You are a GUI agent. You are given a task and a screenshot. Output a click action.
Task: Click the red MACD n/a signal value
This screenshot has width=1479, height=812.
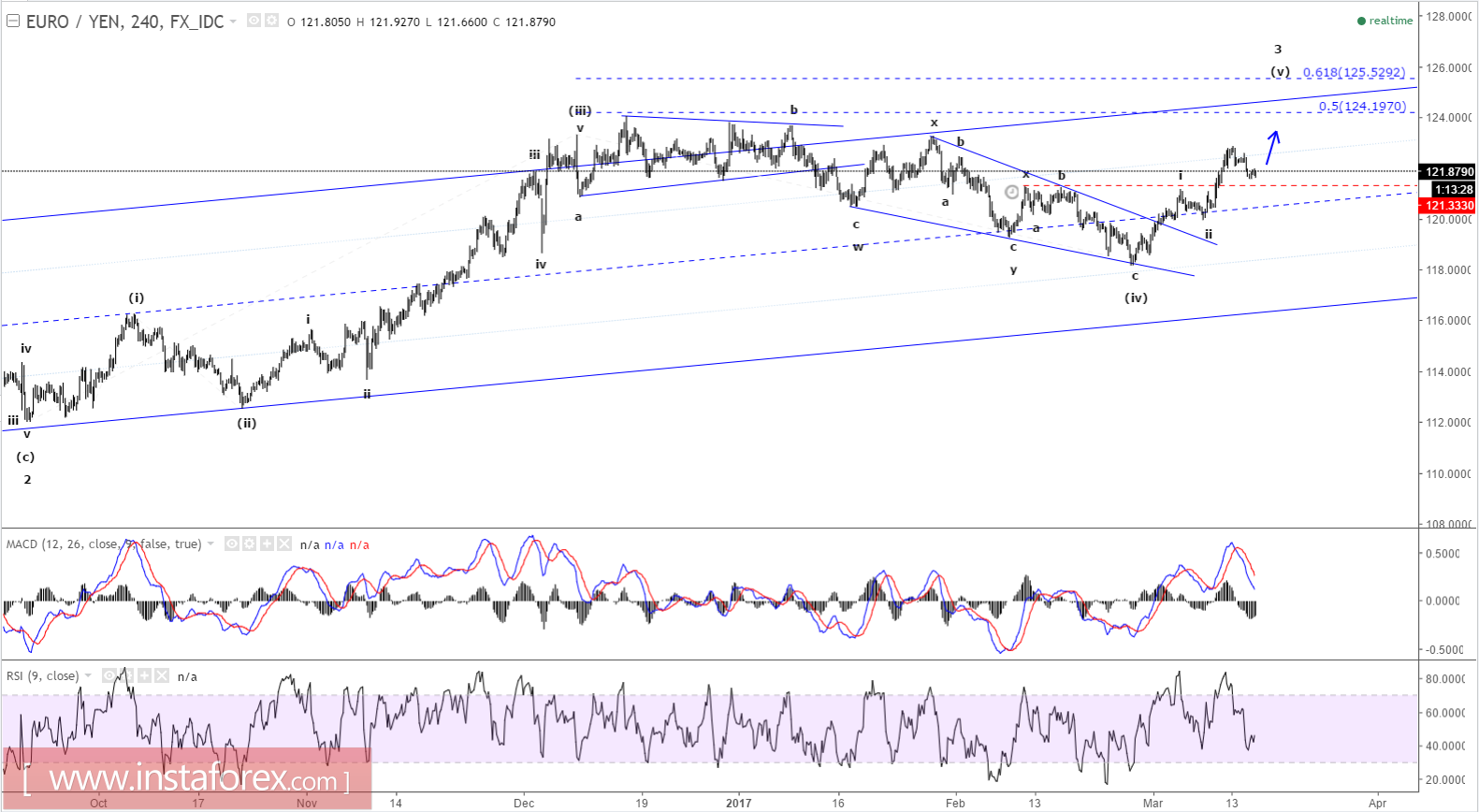359,544
